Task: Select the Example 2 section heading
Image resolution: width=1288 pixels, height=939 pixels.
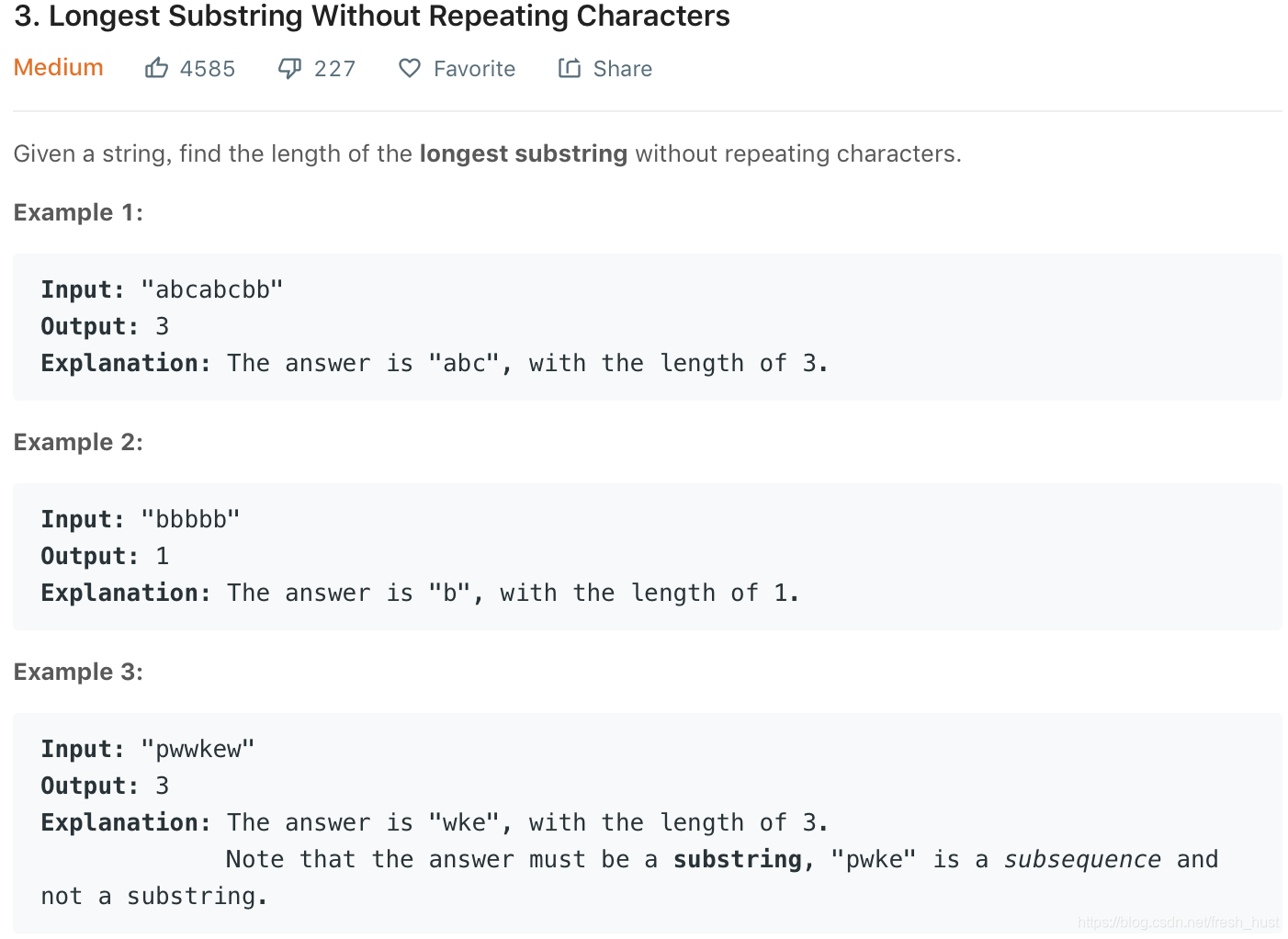Action: point(78,442)
